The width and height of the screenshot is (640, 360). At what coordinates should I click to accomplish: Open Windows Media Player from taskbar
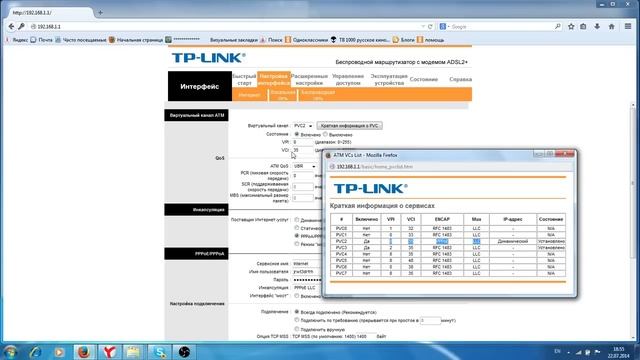click(x=59, y=352)
